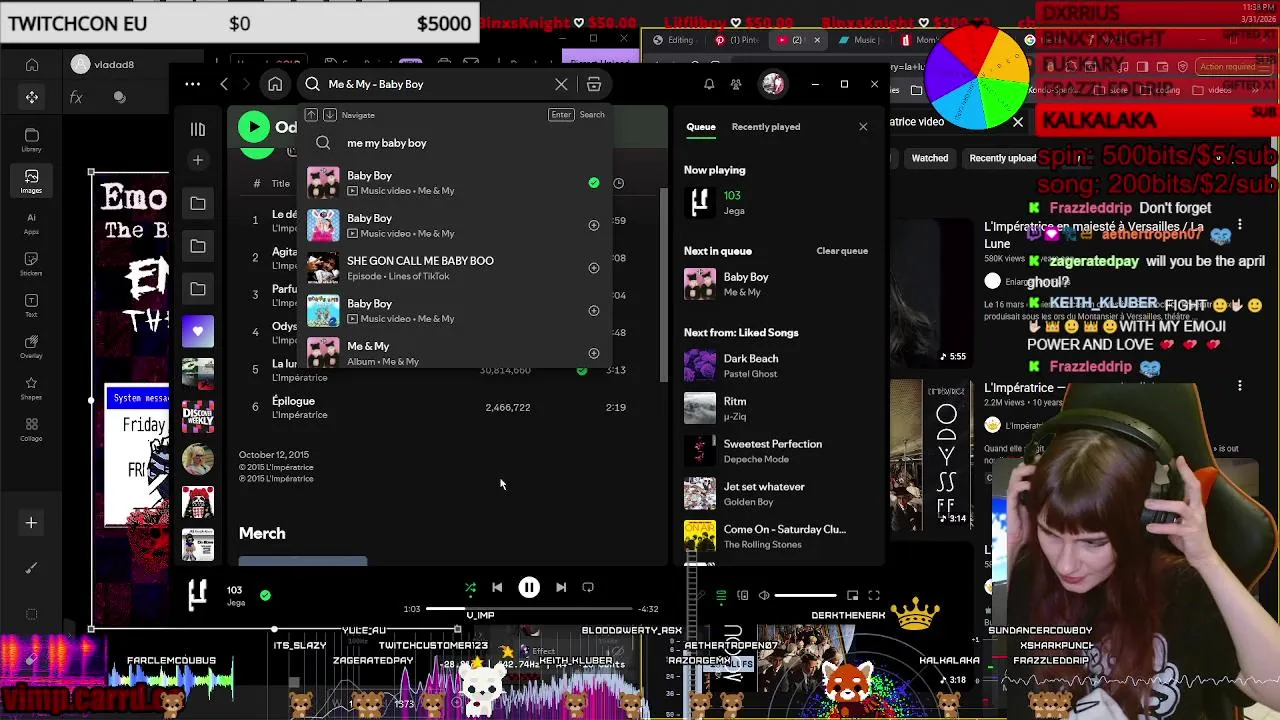
Task: Play the Odyssée album with green button
Action: tap(254, 127)
